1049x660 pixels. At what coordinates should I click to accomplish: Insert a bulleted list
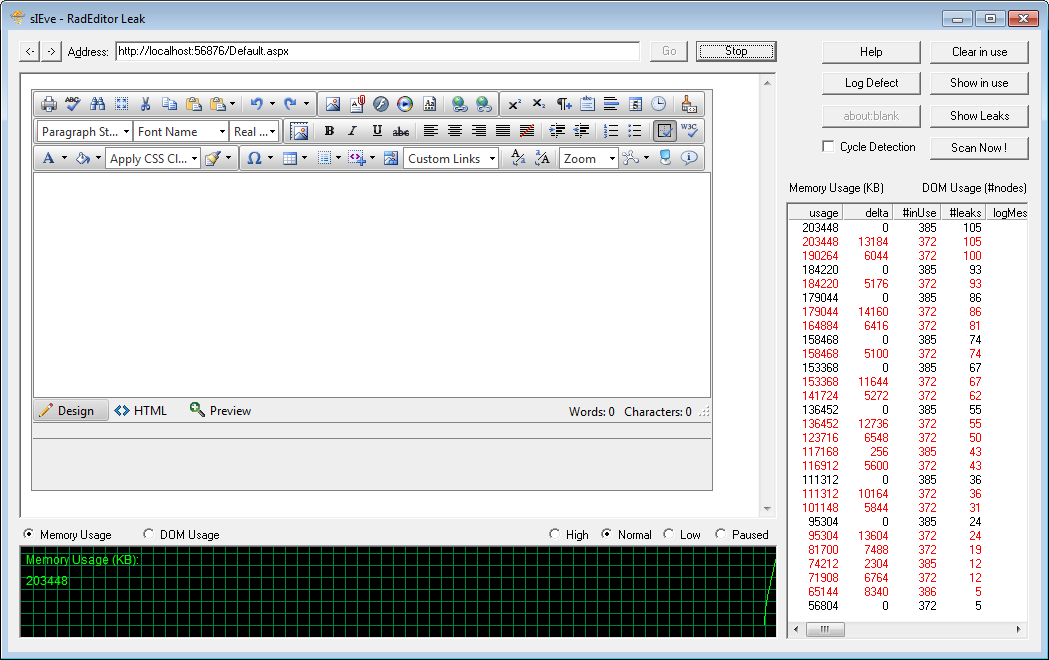[x=635, y=131]
